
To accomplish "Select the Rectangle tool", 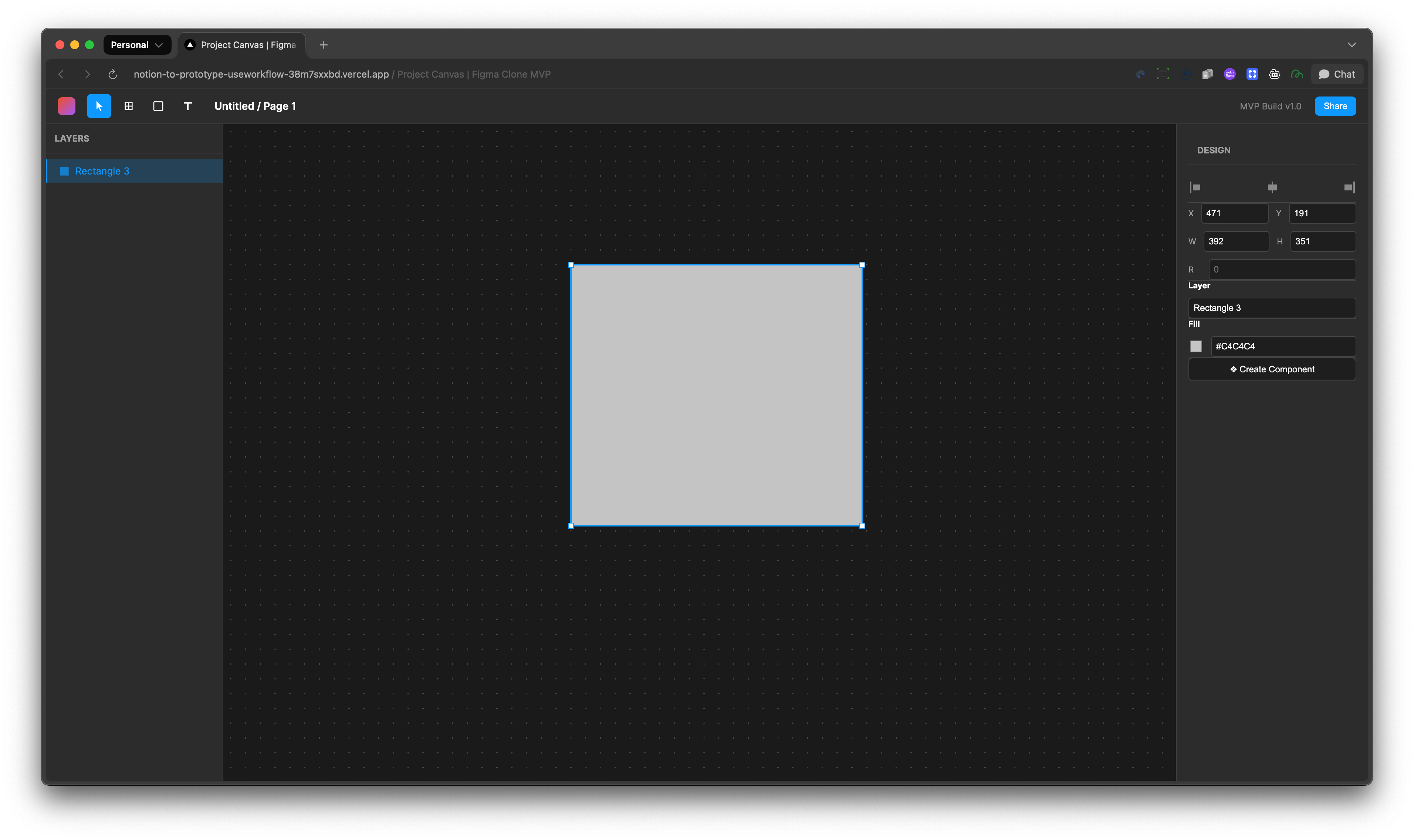I will (x=158, y=106).
